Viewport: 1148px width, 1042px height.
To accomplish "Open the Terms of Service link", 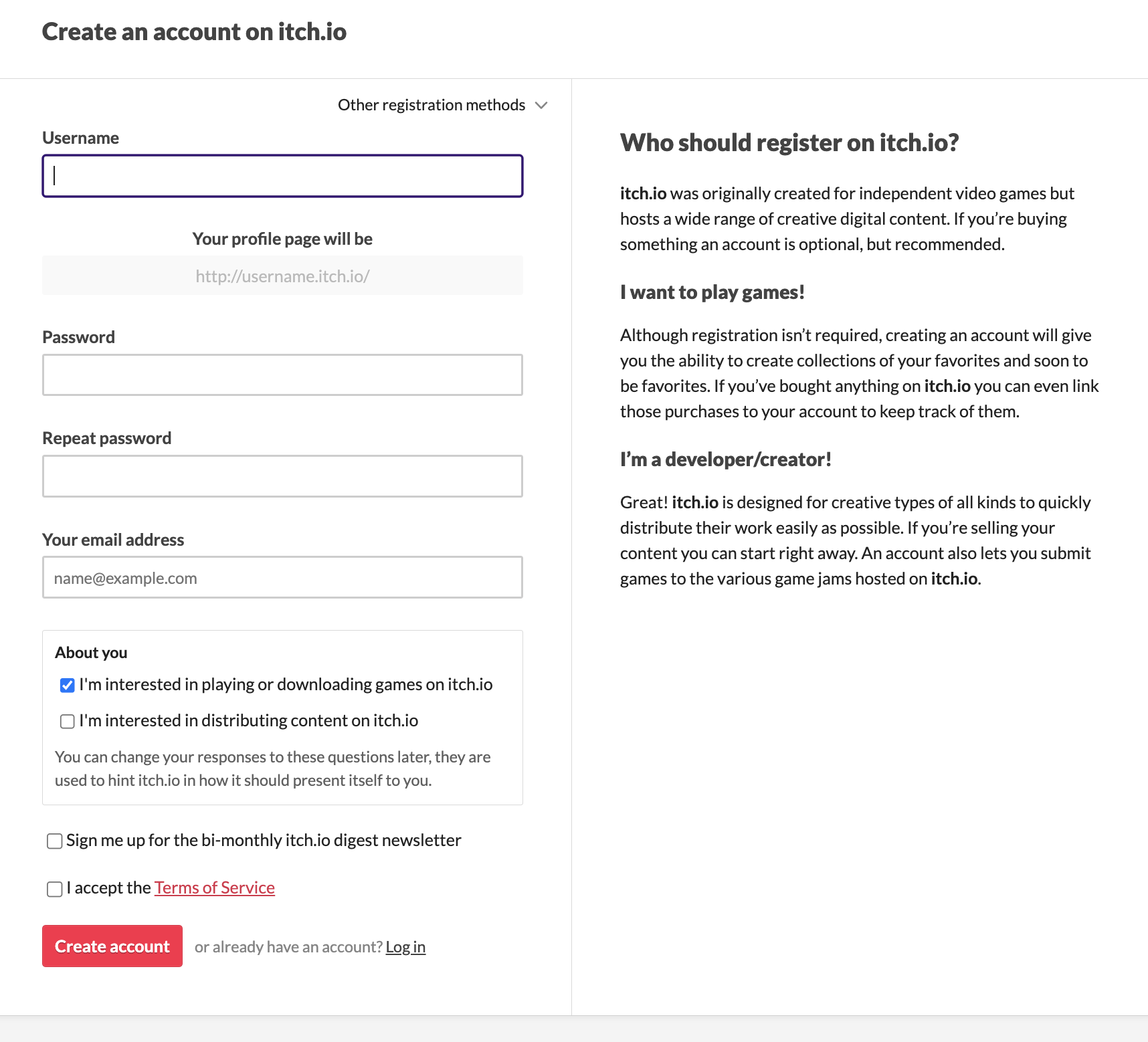I will (x=215, y=888).
